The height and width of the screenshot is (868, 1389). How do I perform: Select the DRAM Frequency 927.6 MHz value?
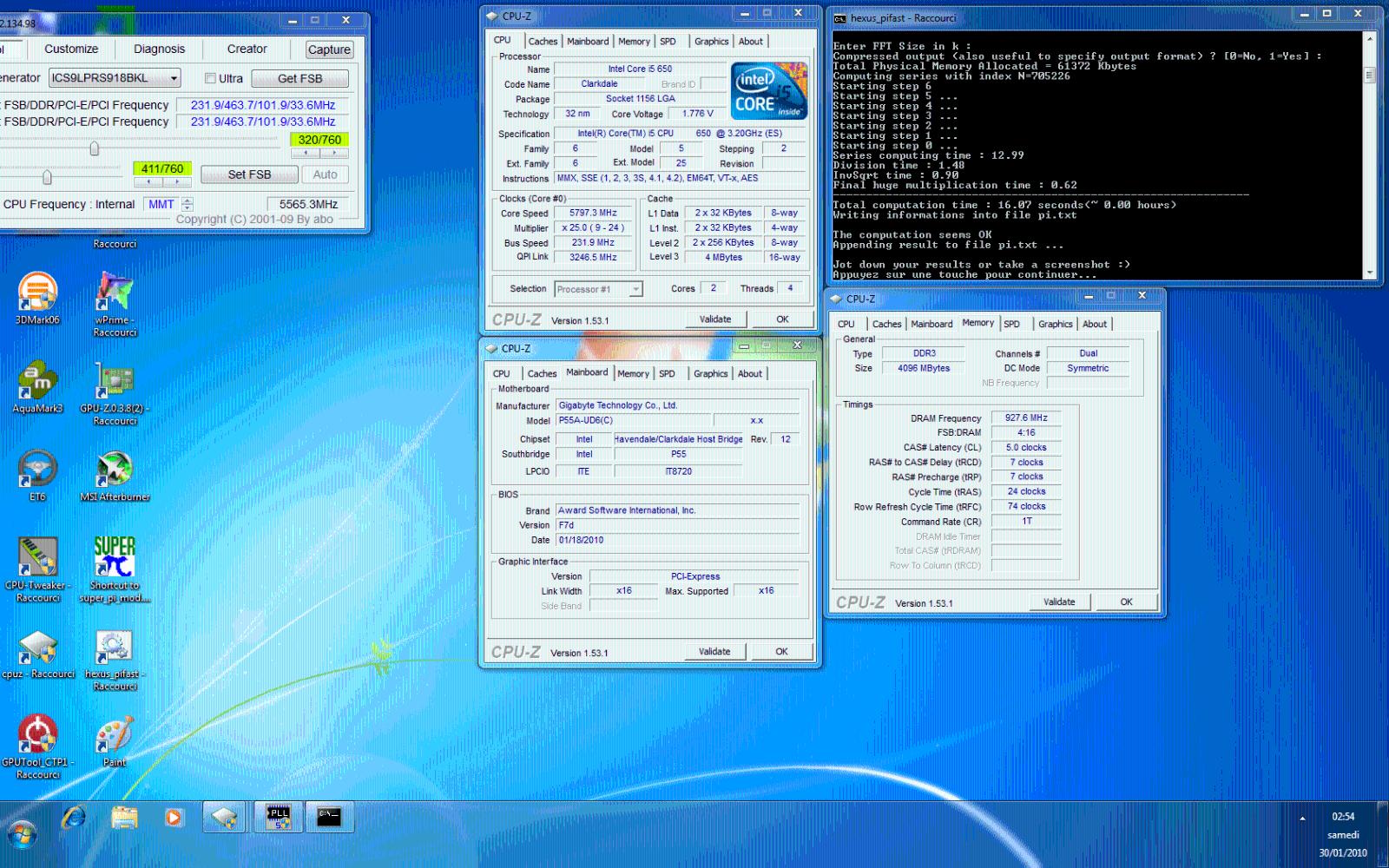[1026, 418]
